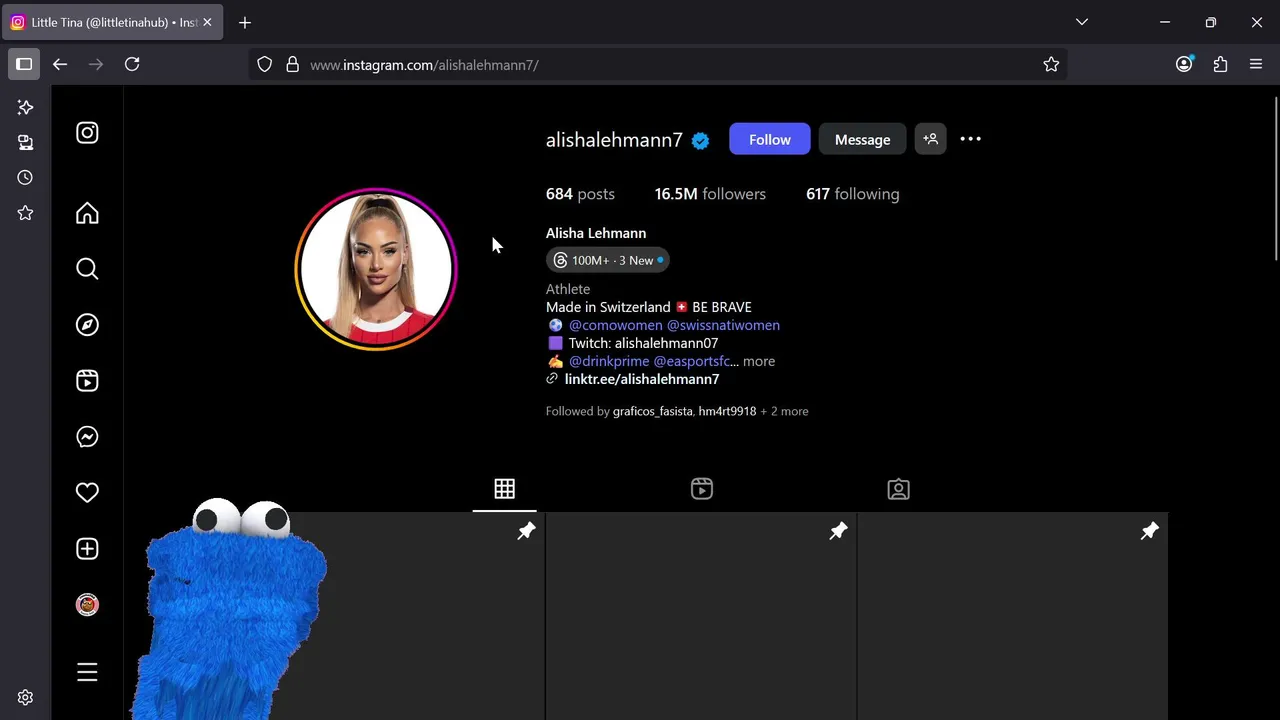The image size is (1280, 720).
Task: Create a new post with plus icon
Action: (87, 549)
